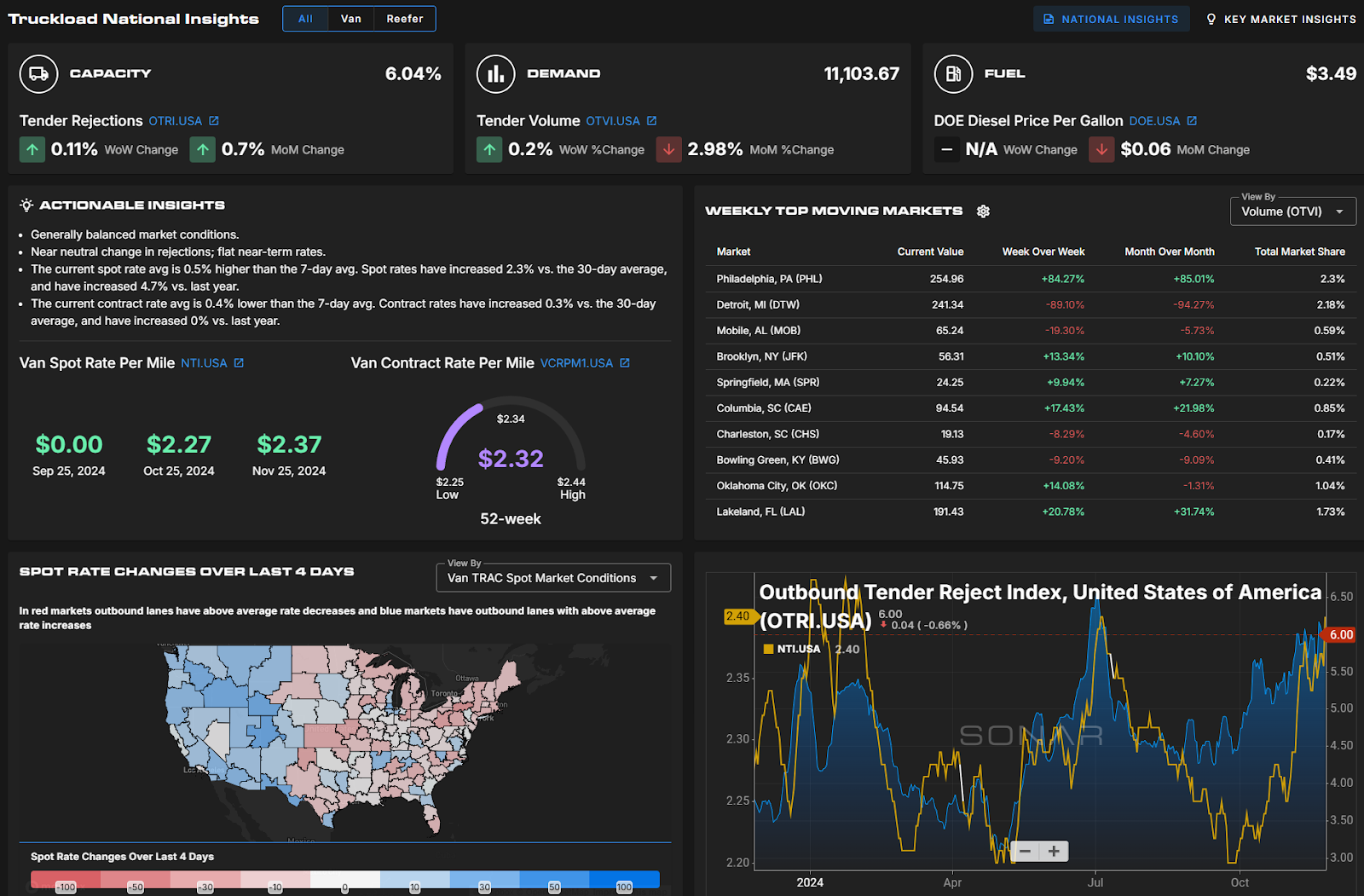Select Columbia, SC (CAE) market row
Viewport: 1364px width, 896px height.
point(1031,408)
